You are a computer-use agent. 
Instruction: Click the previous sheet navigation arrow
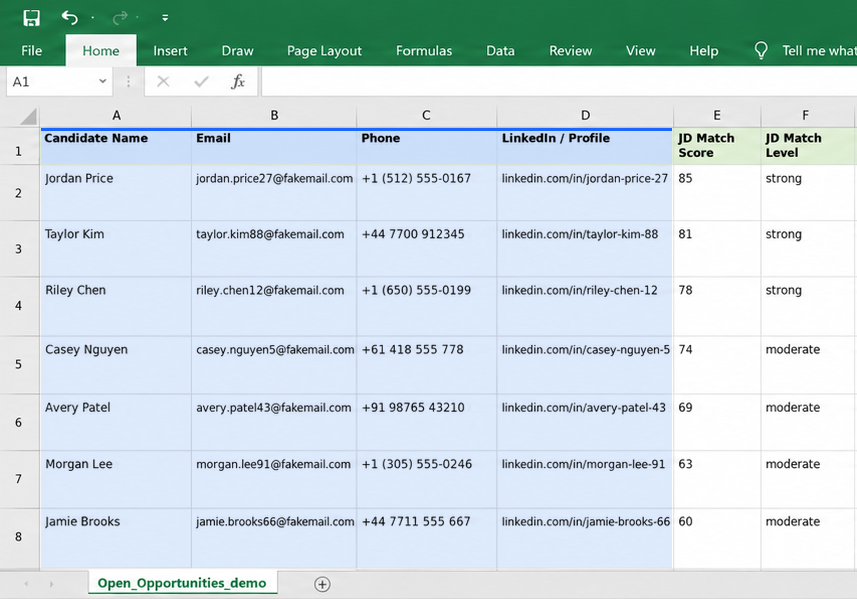coord(26,584)
